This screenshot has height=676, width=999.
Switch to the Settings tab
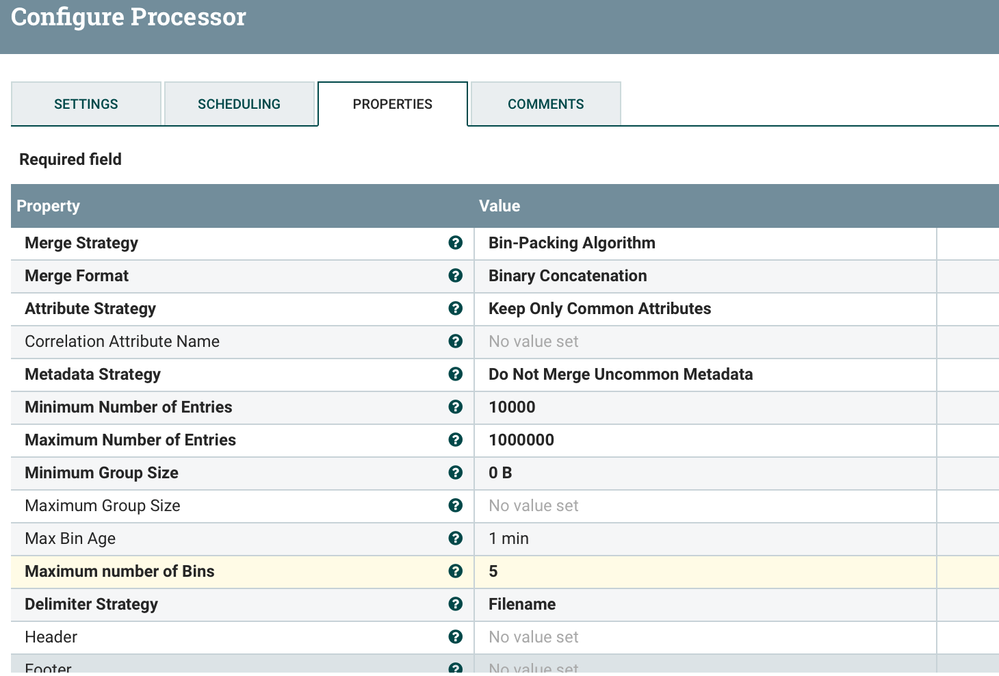tap(86, 104)
